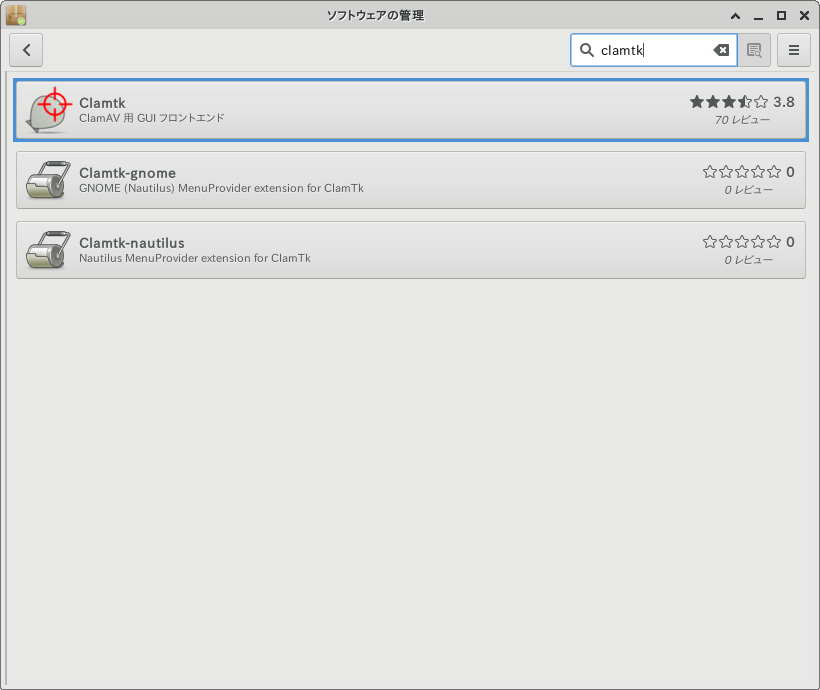Click the Clamtk-nautilus package roller icon
This screenshot has width=820, height=690.
[x=48, y=250]
